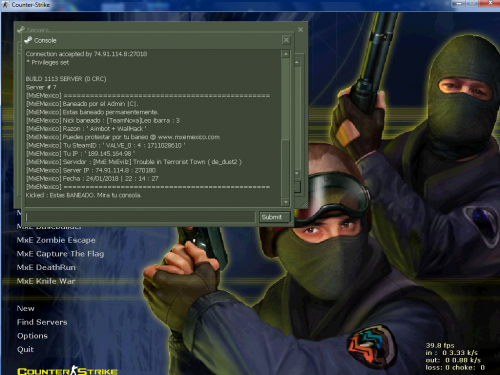Click the console scrollbar up arrow

click(286, 54)
